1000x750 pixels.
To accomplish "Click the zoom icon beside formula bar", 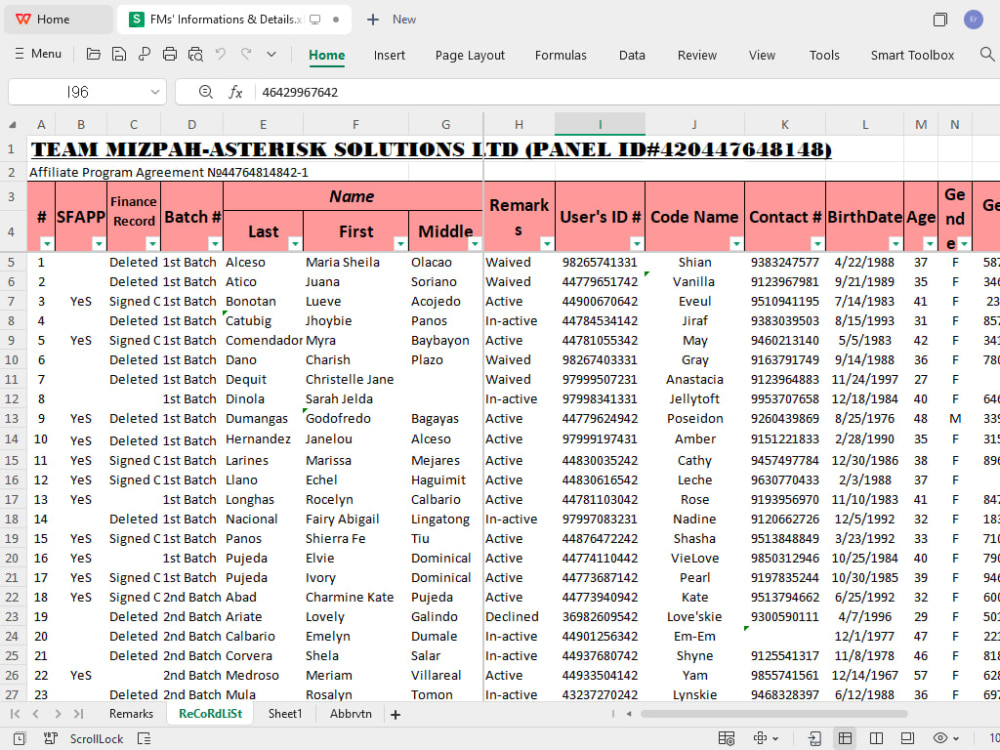I will pyautogui.click(x=205, y=92).
